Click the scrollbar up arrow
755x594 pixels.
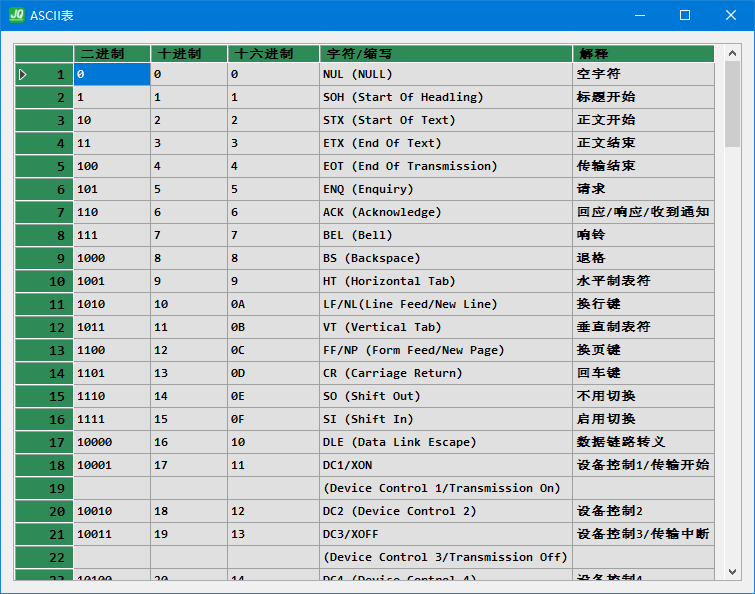coord(732,53)
